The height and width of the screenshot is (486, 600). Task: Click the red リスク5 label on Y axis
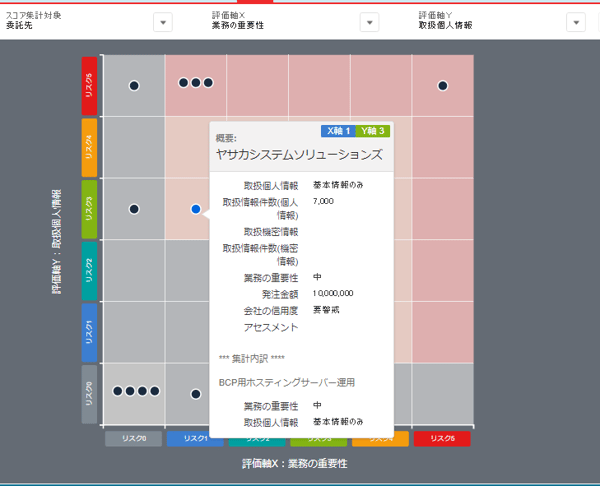tap(90, 85)
